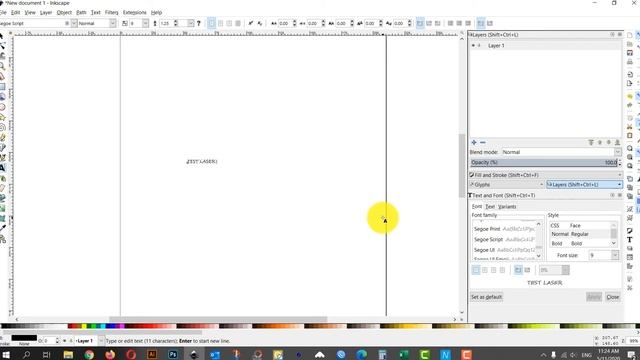Click the subscript toggle icon

coord(260,23)
